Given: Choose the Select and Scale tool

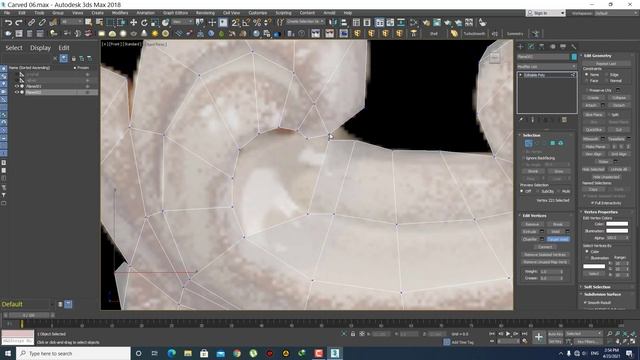Looking at the screenshot, I should point(155,22).
